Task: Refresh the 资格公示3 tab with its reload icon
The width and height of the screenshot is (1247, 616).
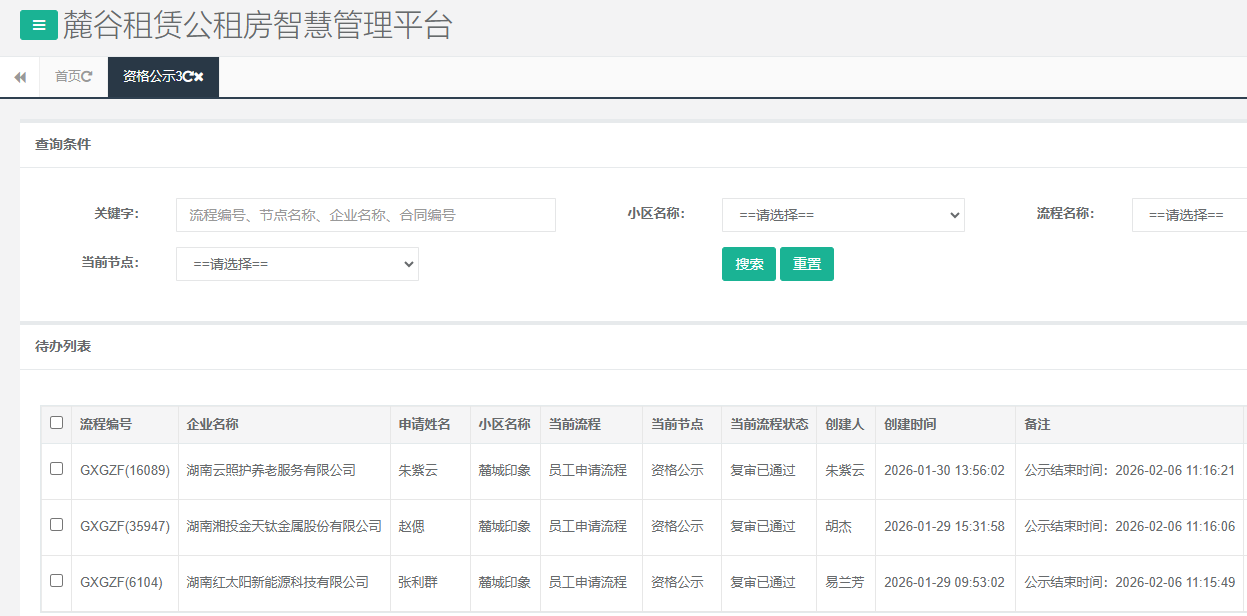Action: [x=188, y=77]
